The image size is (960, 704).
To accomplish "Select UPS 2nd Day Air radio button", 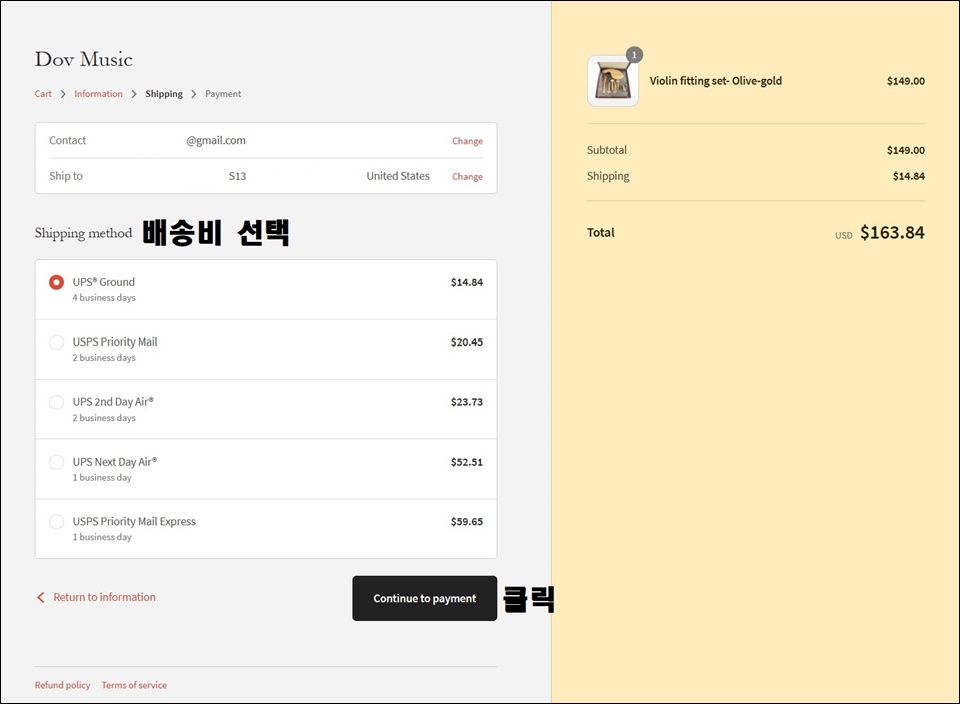I will click(56, 402).
